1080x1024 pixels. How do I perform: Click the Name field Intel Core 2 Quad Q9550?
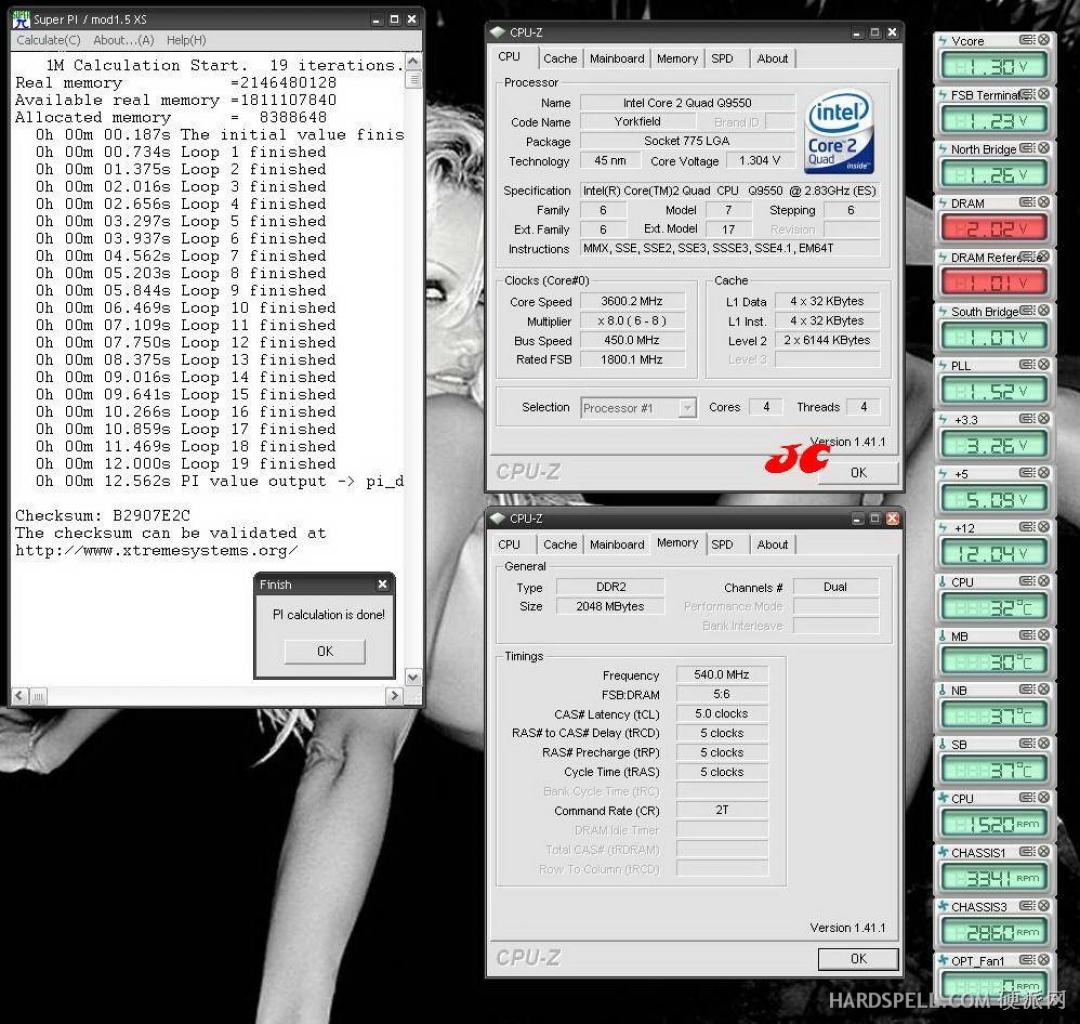pyautogui.click(x=687, y=103)
